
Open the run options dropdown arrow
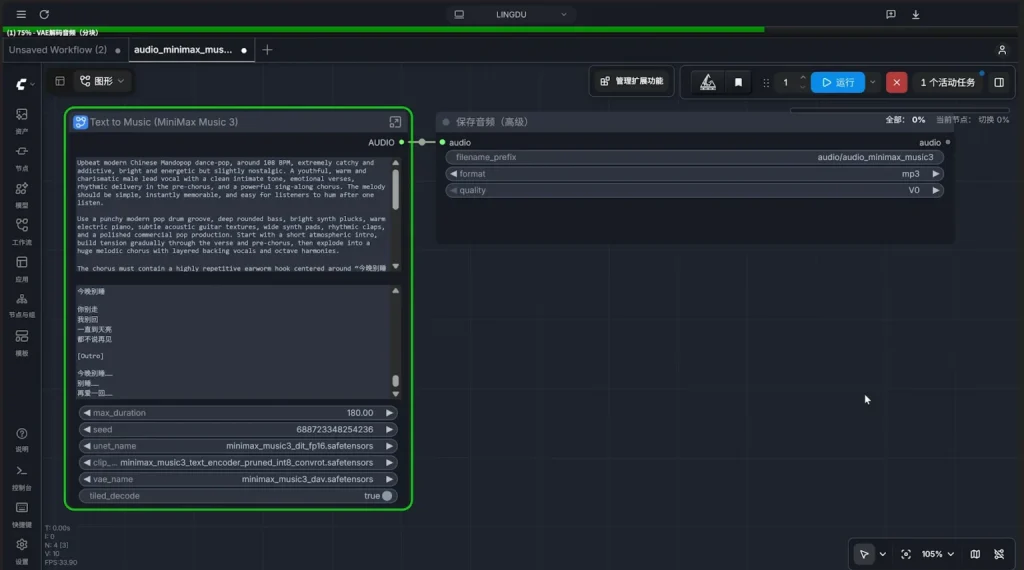[872, 82]
